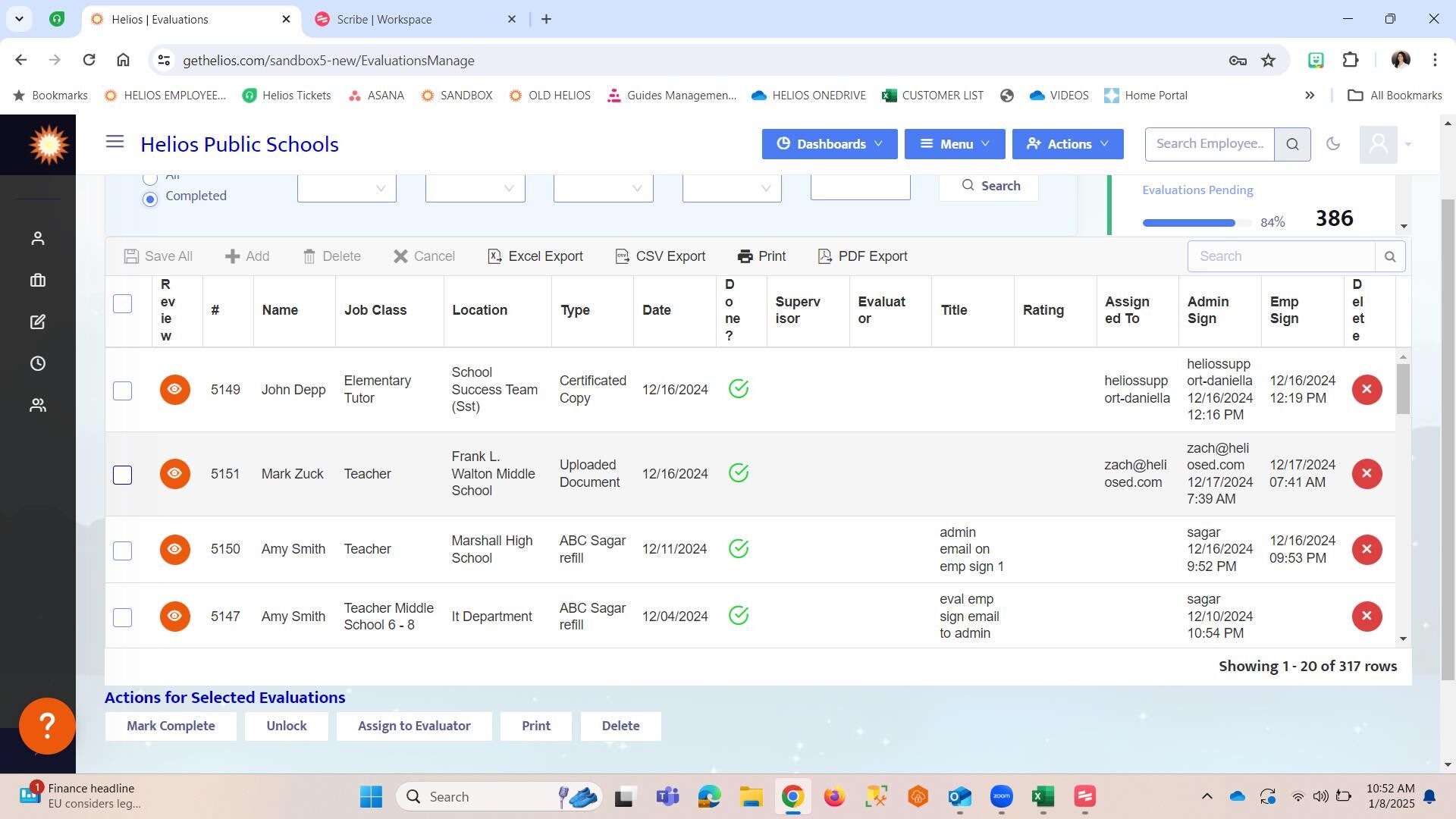Screen dimensions: 1456x819
Task: Click the Mark Complete button
Action: pos(171,726)
